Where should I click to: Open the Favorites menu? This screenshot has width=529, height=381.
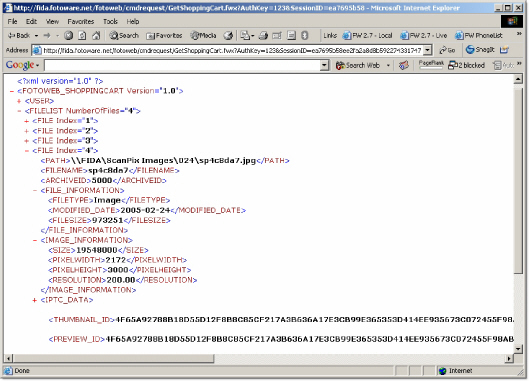pyautogui.click(x=81, y=22)
